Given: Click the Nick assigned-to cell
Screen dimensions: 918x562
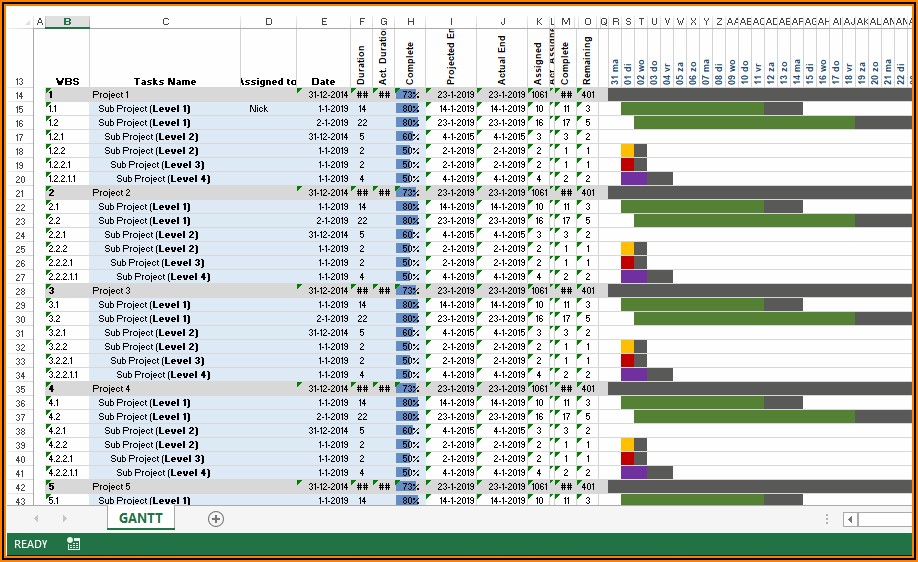Looking at the screenshot, I should (259, 109).
